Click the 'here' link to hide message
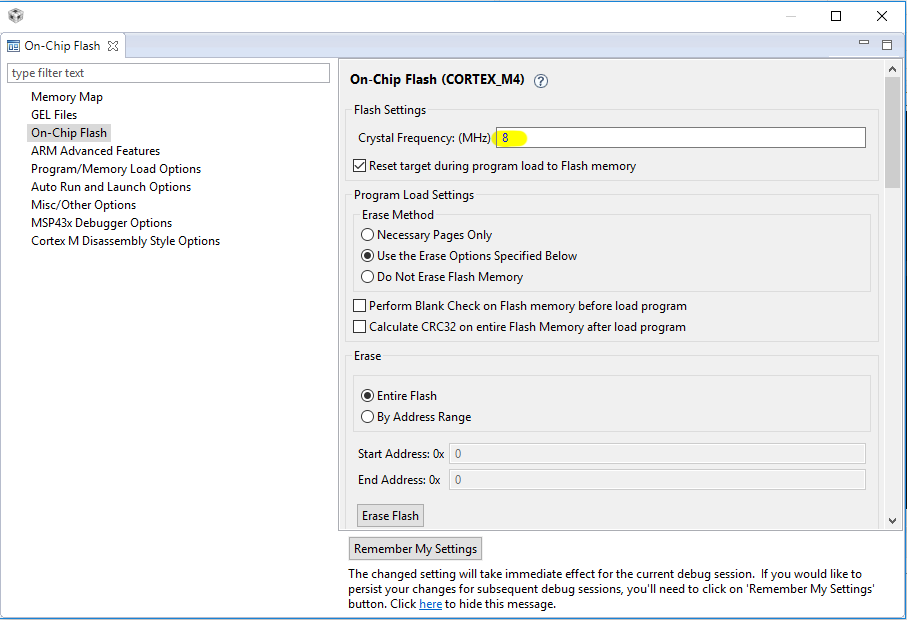 click(430, 604)
